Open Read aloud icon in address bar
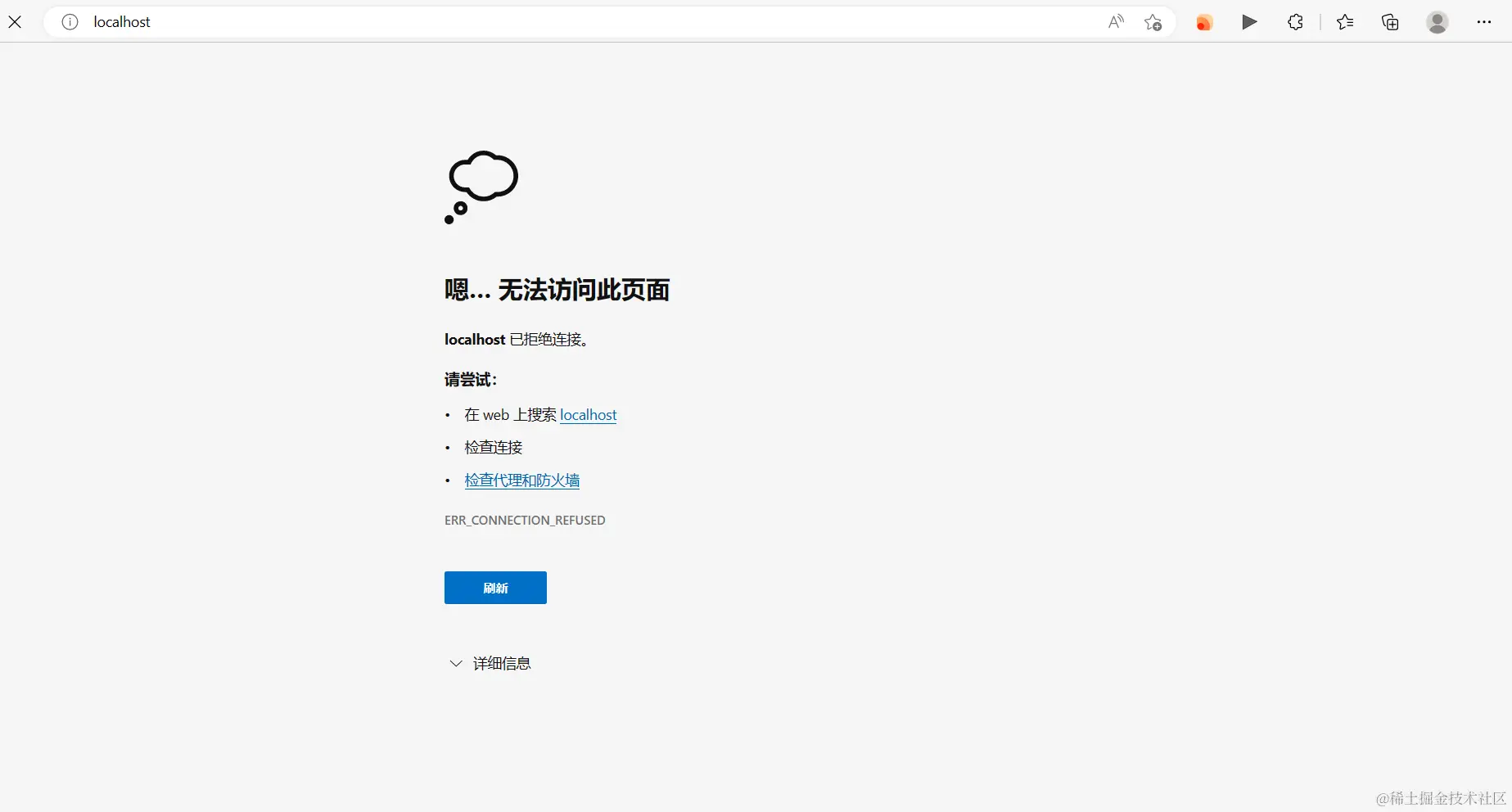 pos(1116,22)
